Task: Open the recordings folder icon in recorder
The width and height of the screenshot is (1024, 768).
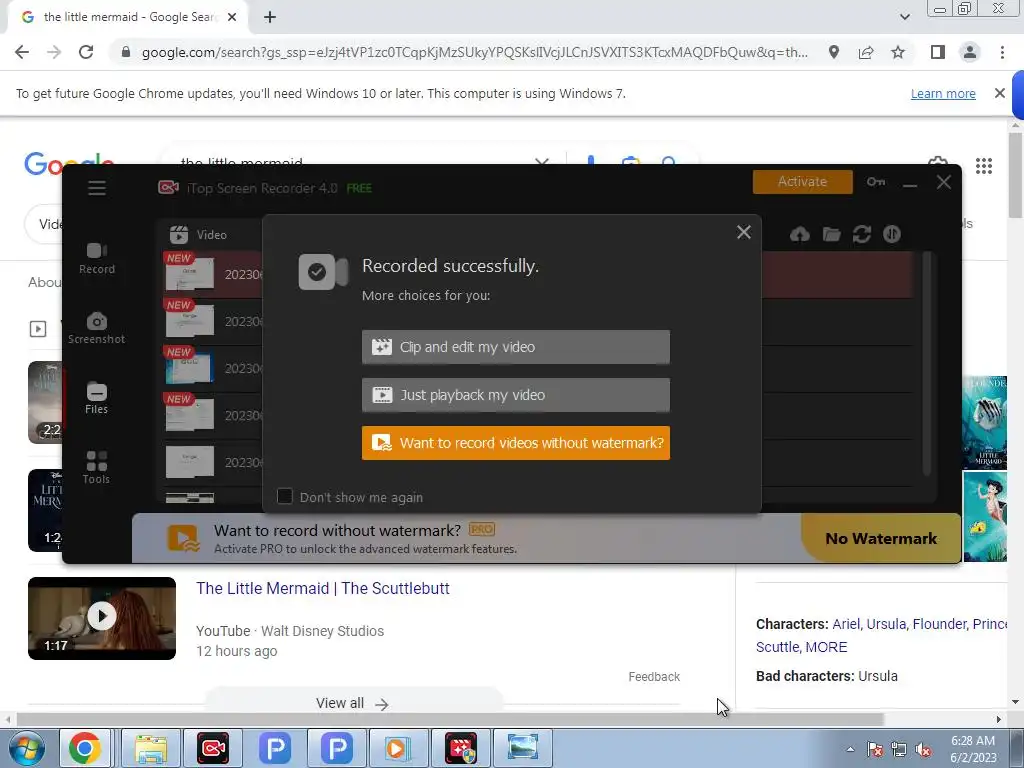Action: [x=831, y=234]
